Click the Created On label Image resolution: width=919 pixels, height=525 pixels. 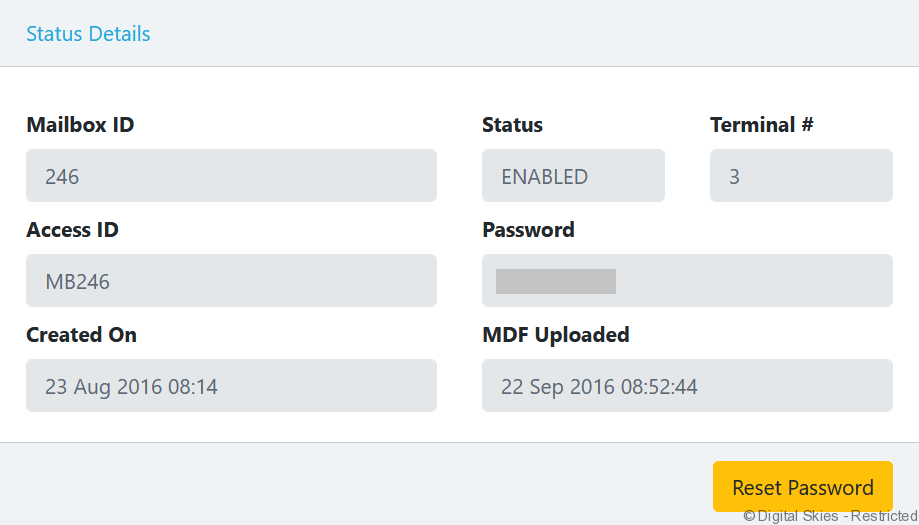point(81,334)
